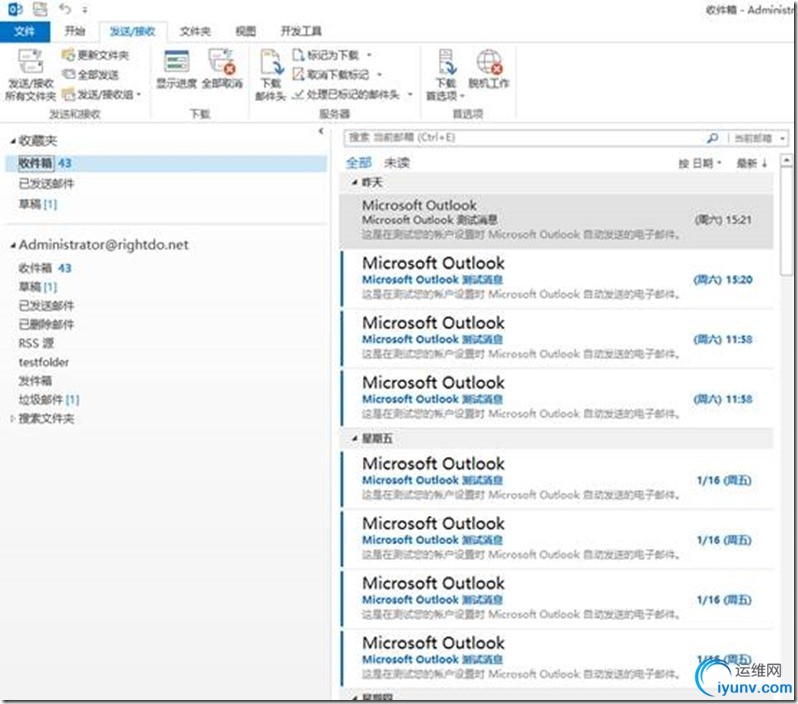
Task: Click the message list scrollbar thumb
Action: [786, 222]
